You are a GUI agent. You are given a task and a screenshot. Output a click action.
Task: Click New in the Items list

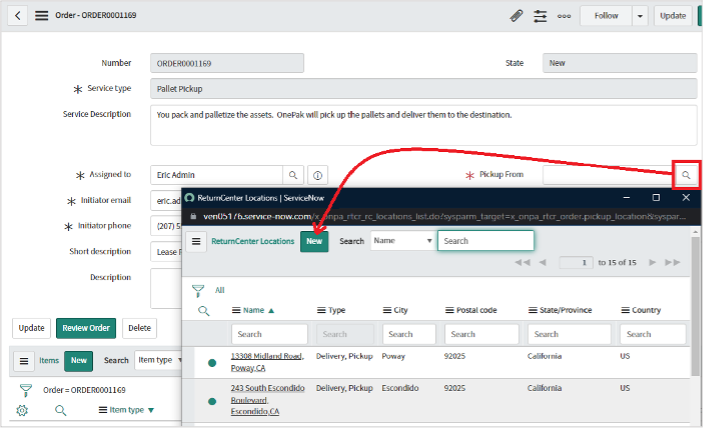click(79, 361)
